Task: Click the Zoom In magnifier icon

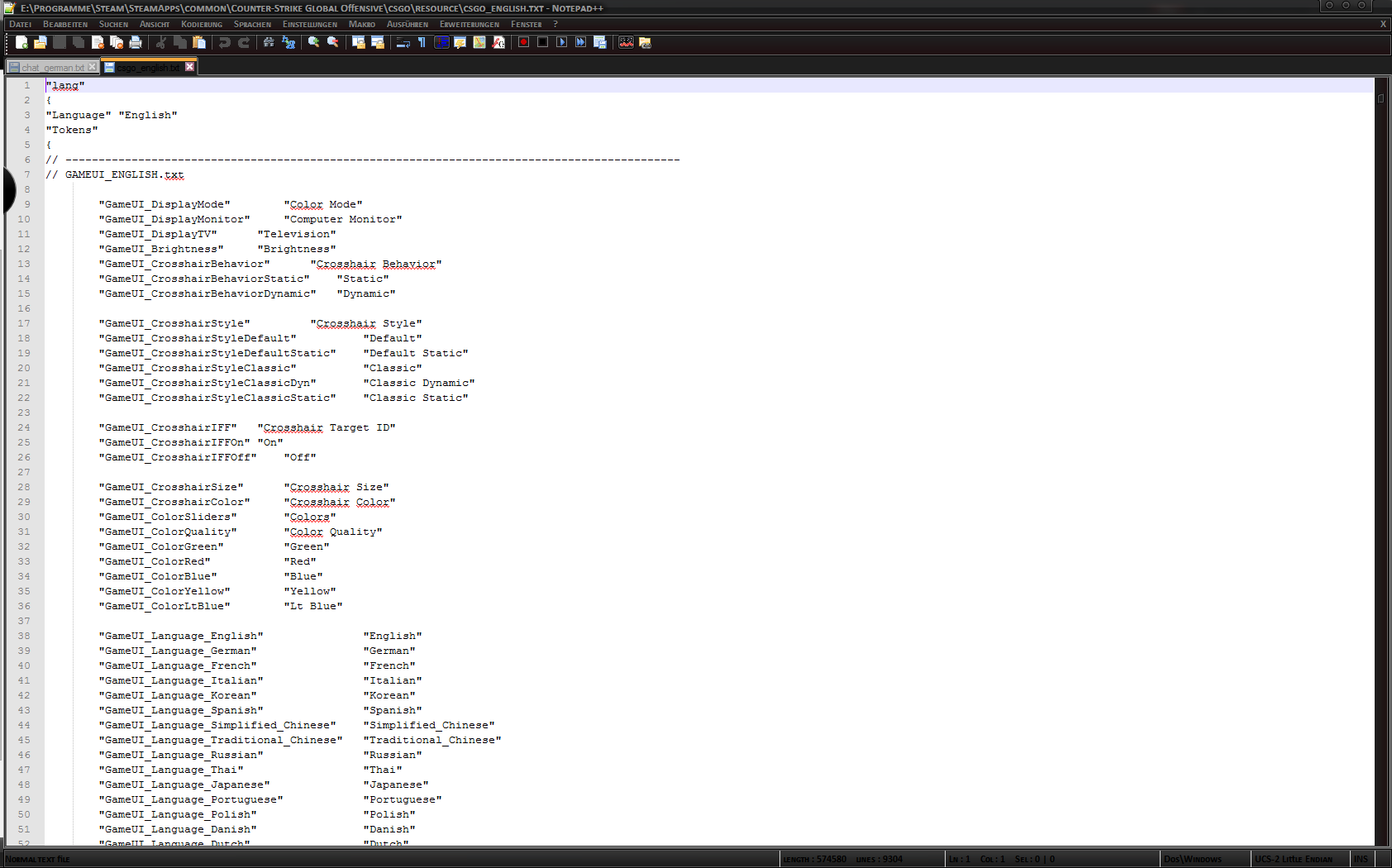Action: pos(314,42)
